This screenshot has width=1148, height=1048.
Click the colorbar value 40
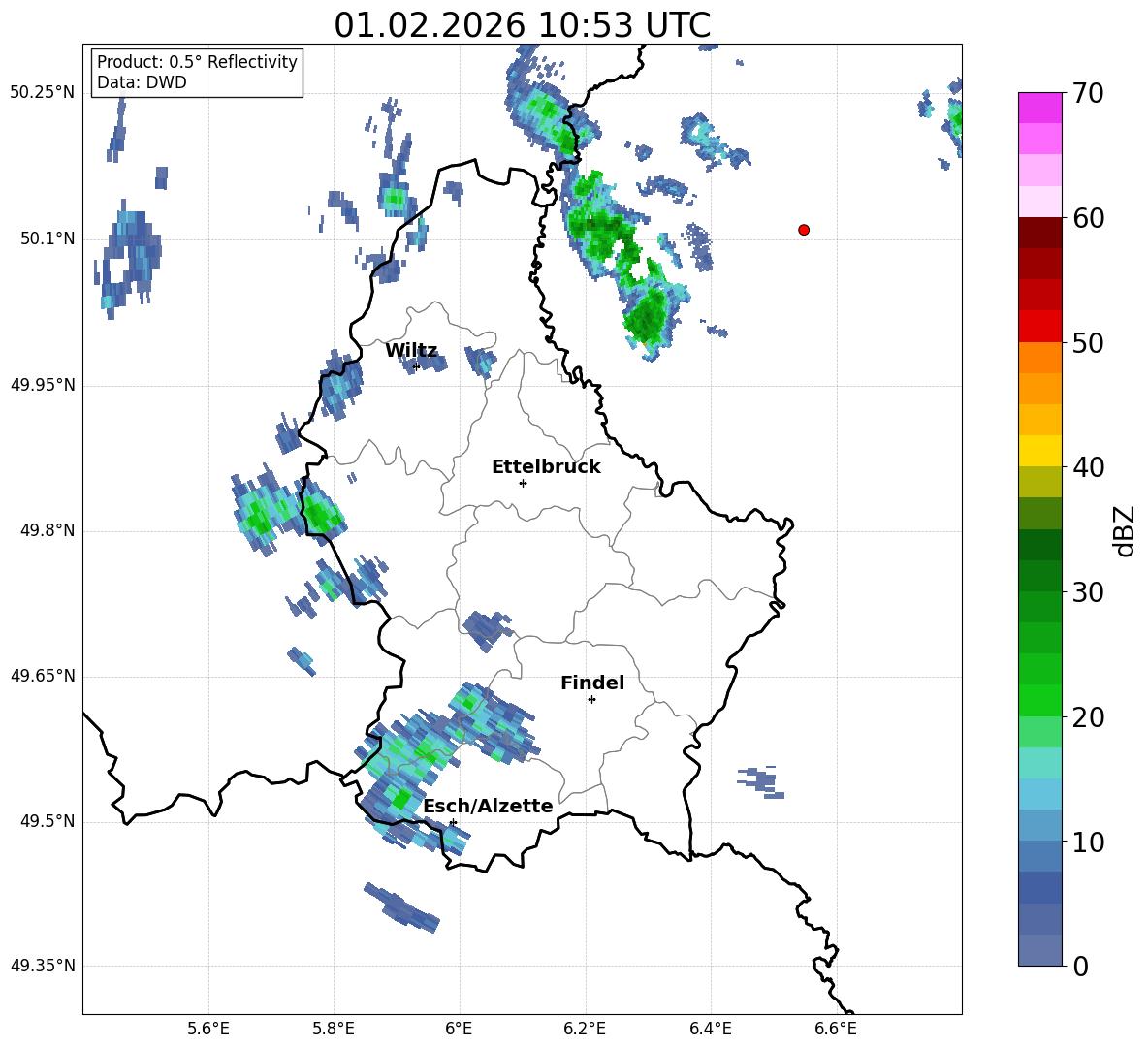tap(1088, 467)
